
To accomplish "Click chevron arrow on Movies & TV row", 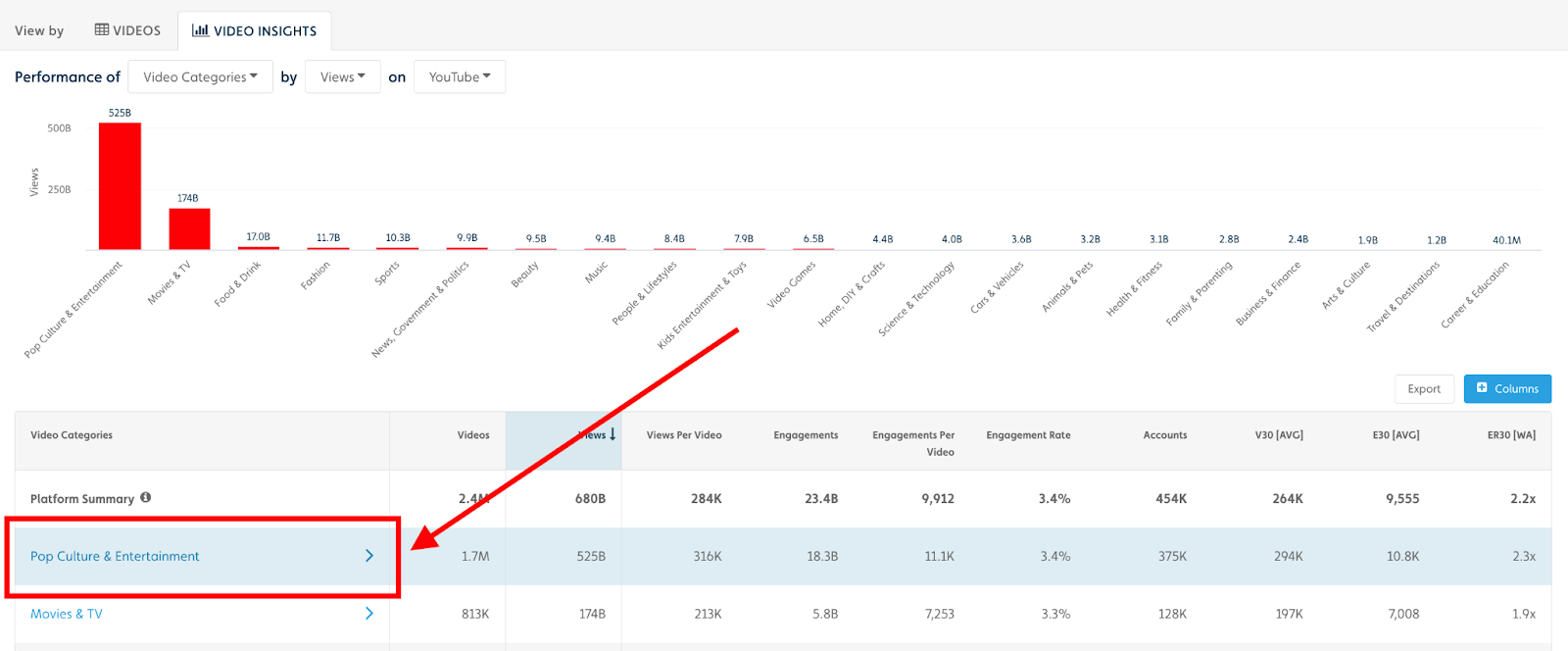I will point(369,614).
